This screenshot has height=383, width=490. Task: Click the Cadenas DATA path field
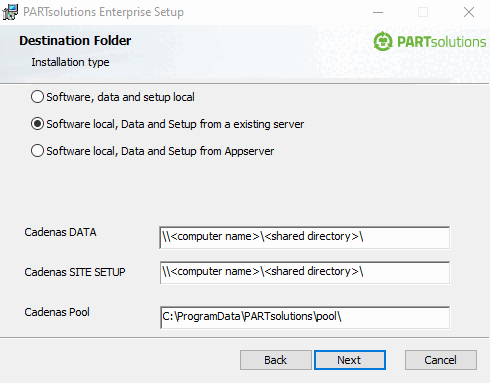[305, 237]
